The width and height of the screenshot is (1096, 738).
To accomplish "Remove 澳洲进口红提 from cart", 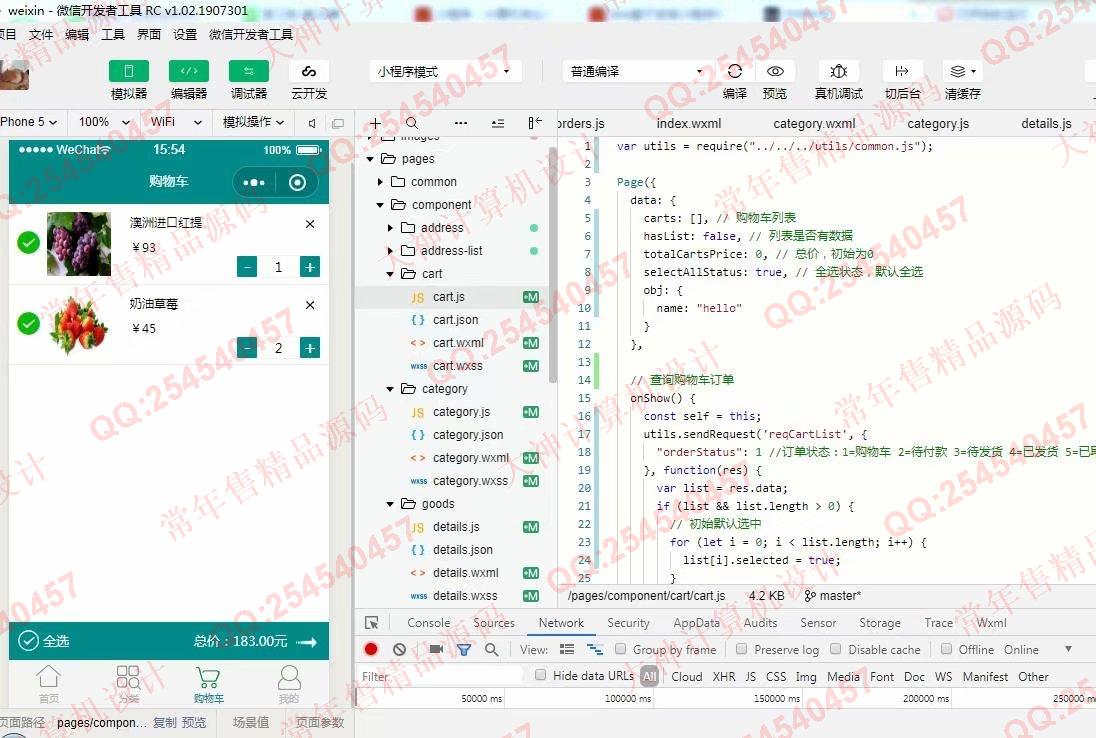I will [x=310, y=224].
